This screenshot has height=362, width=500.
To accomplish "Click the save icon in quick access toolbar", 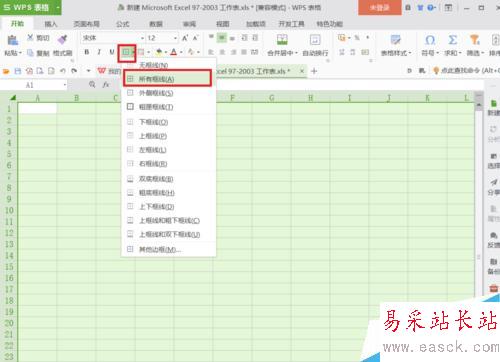I will [x=18, y=71].
